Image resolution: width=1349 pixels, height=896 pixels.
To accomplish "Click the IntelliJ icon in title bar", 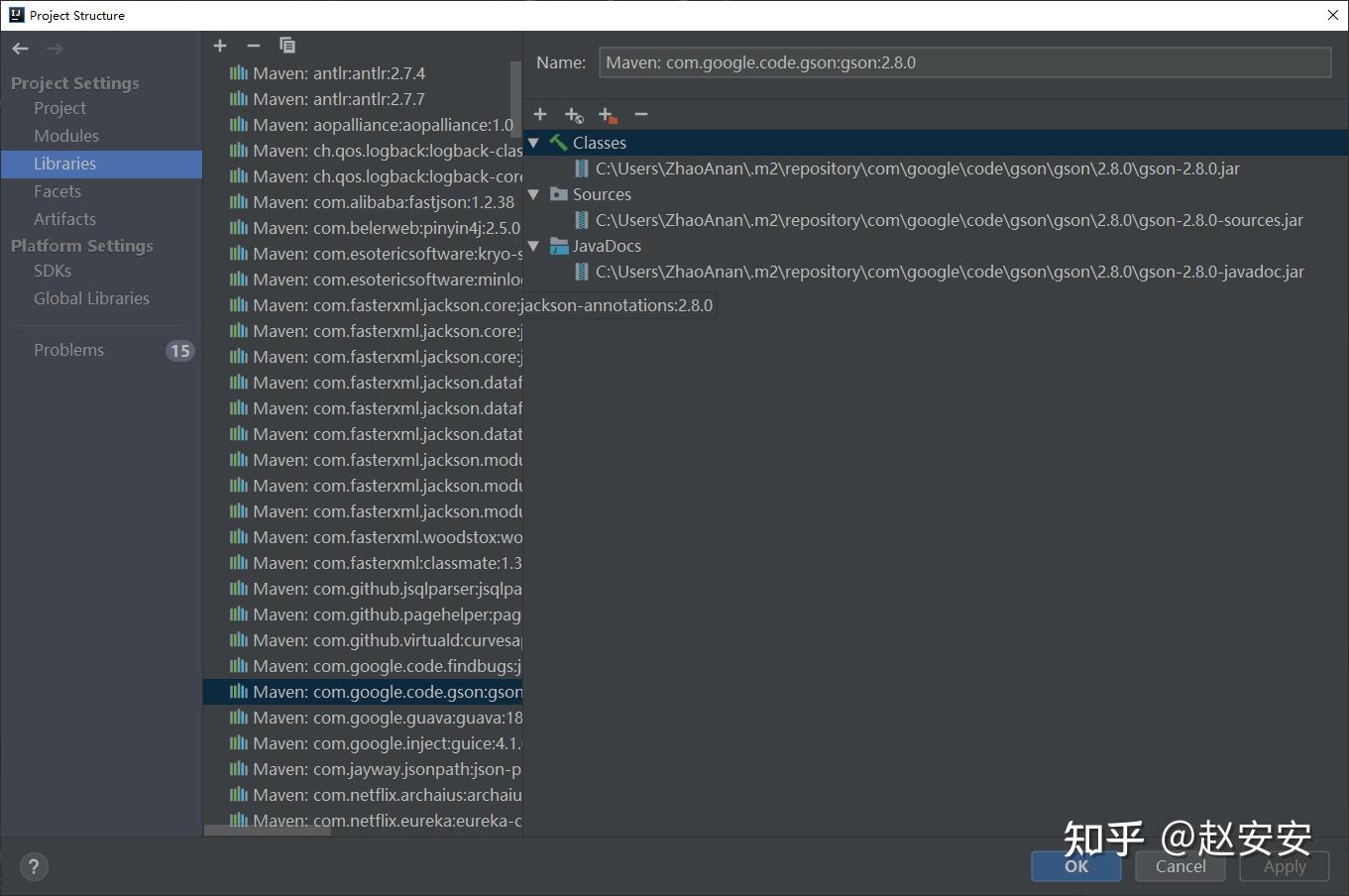I will coord(16,15).
